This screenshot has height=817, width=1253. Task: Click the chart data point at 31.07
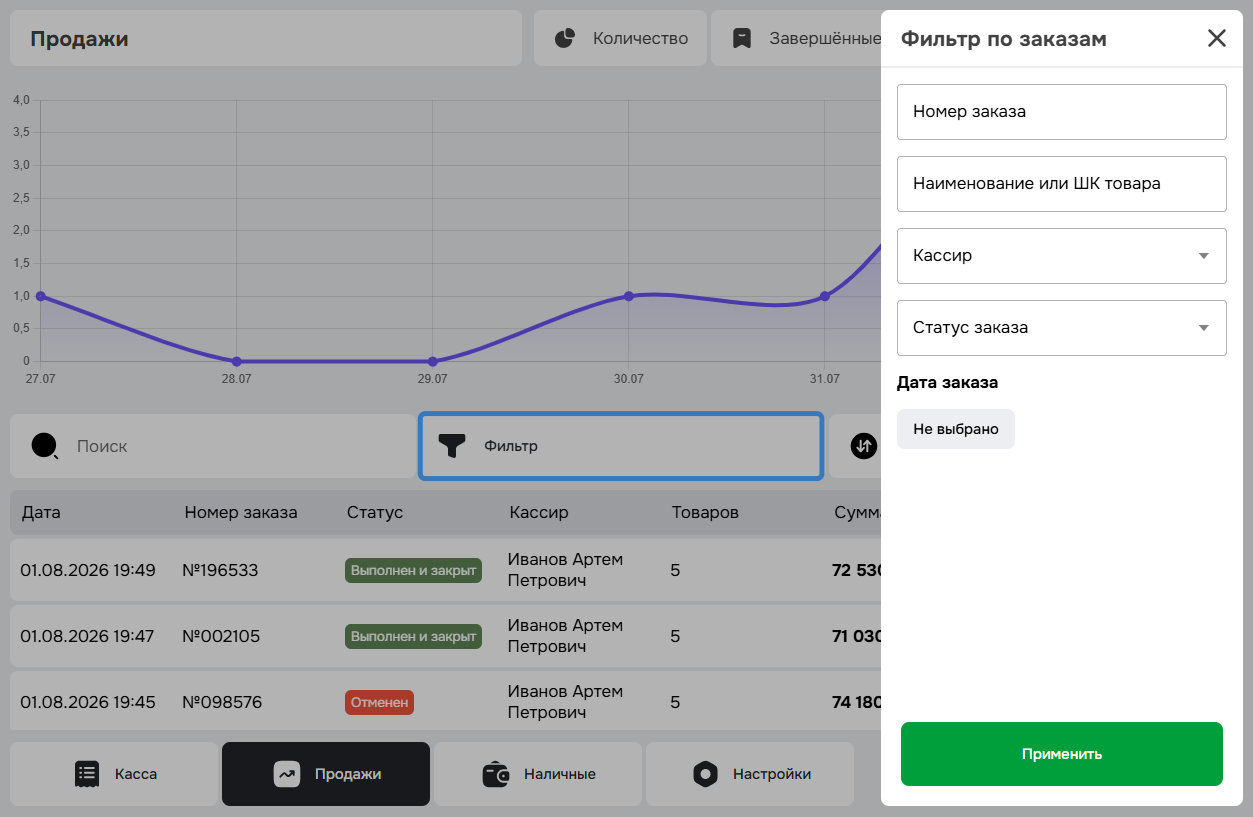tap(825, 296)
